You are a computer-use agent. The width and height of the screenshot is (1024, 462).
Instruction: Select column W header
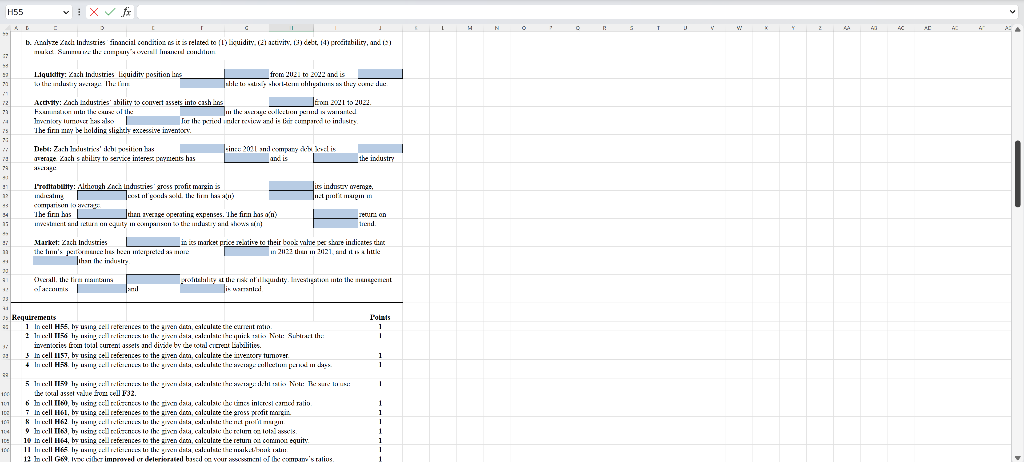(x=739, y=28)
